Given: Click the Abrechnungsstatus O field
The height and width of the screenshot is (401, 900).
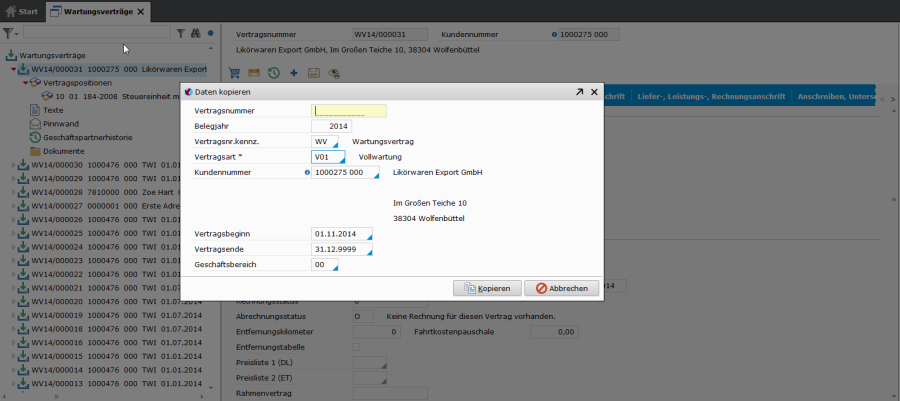Looking at the screenshot, I should [363, 316].
